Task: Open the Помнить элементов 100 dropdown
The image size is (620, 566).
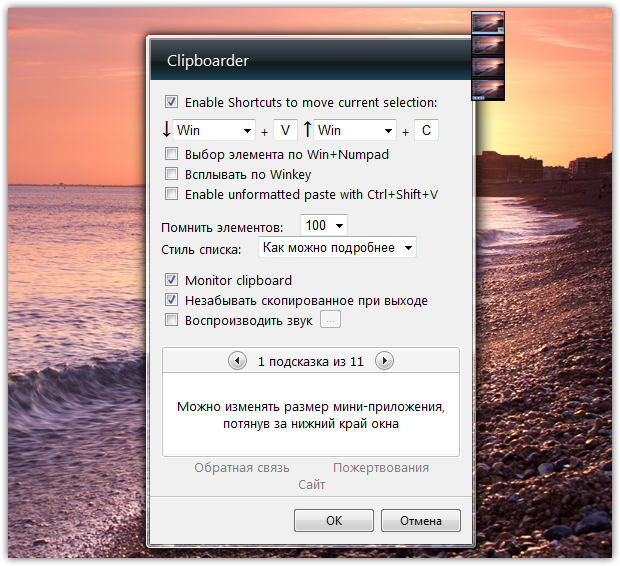Action: [x=324, y=225]
